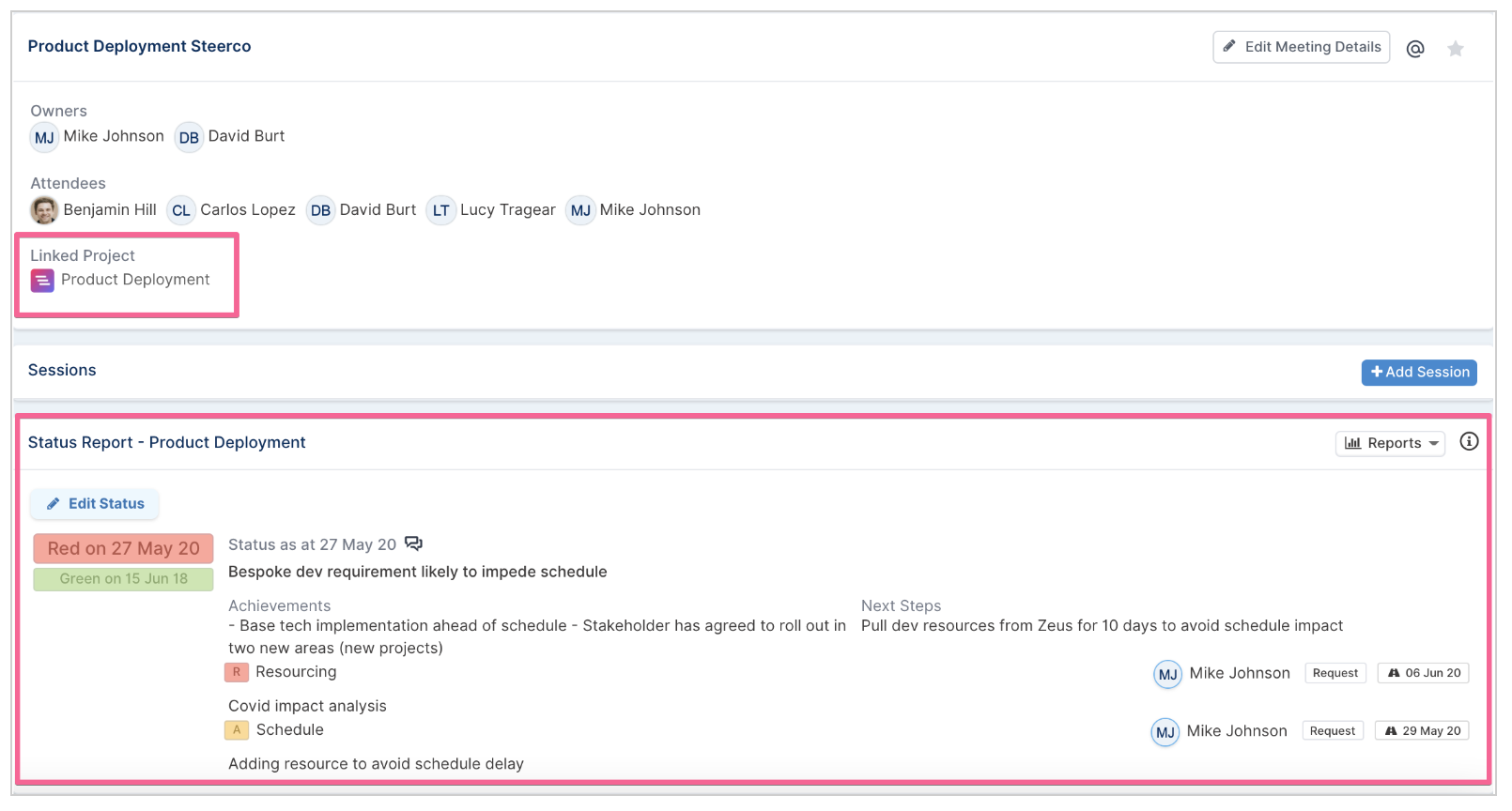The height and width of the screenshot is (811, 1512).
Task: Select the Red on 27 May 20 status
Action: coord(124,549)
